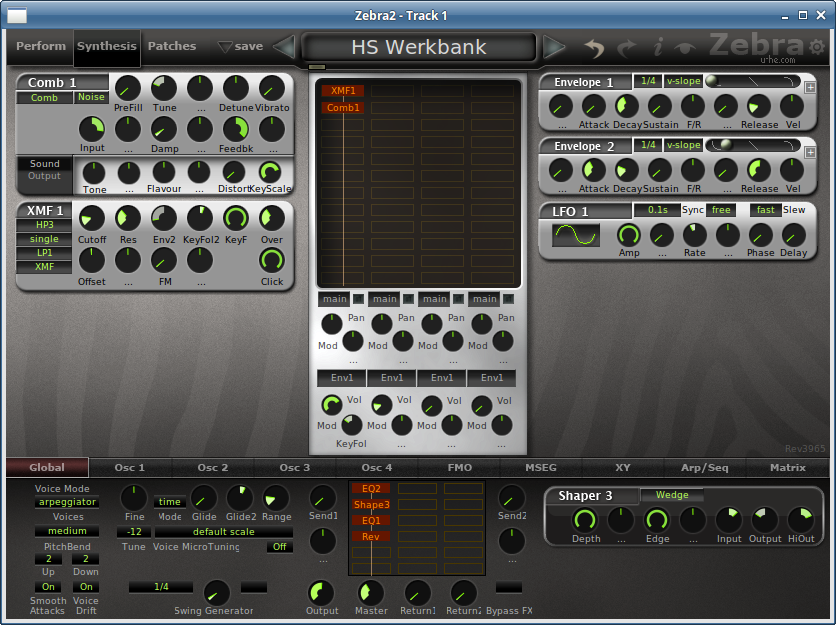Click the Swing Generator knob

coord(217,592)
